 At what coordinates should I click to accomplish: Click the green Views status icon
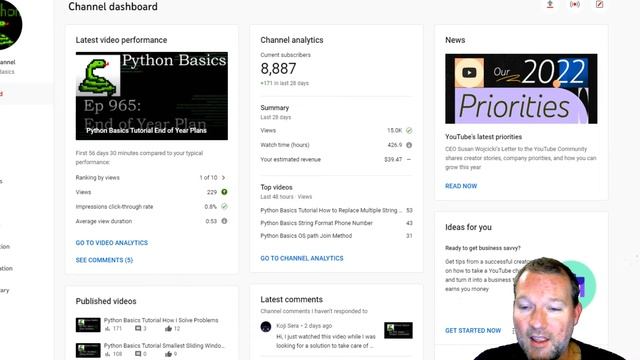tap(224, 192)
